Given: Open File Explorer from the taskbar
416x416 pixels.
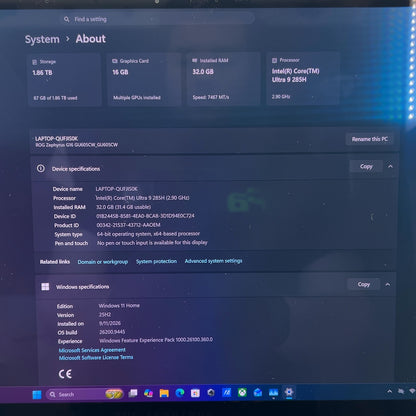Looking at the screenshot, I should point(164,393).
